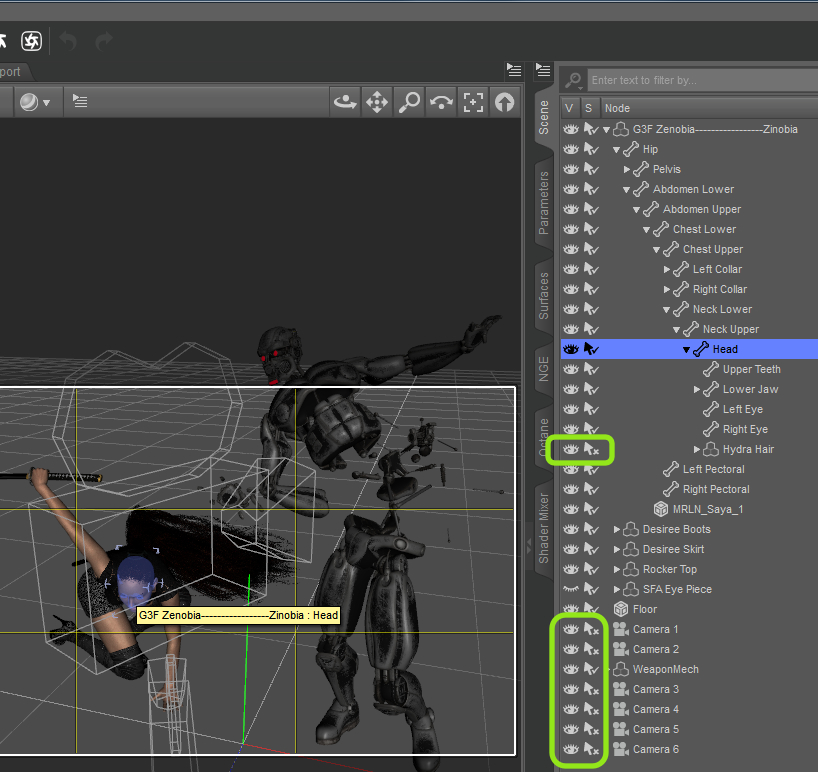Screen dimensions: 818x772
Task: Click the orbit camera rotate icon
Action: (345, 101)
